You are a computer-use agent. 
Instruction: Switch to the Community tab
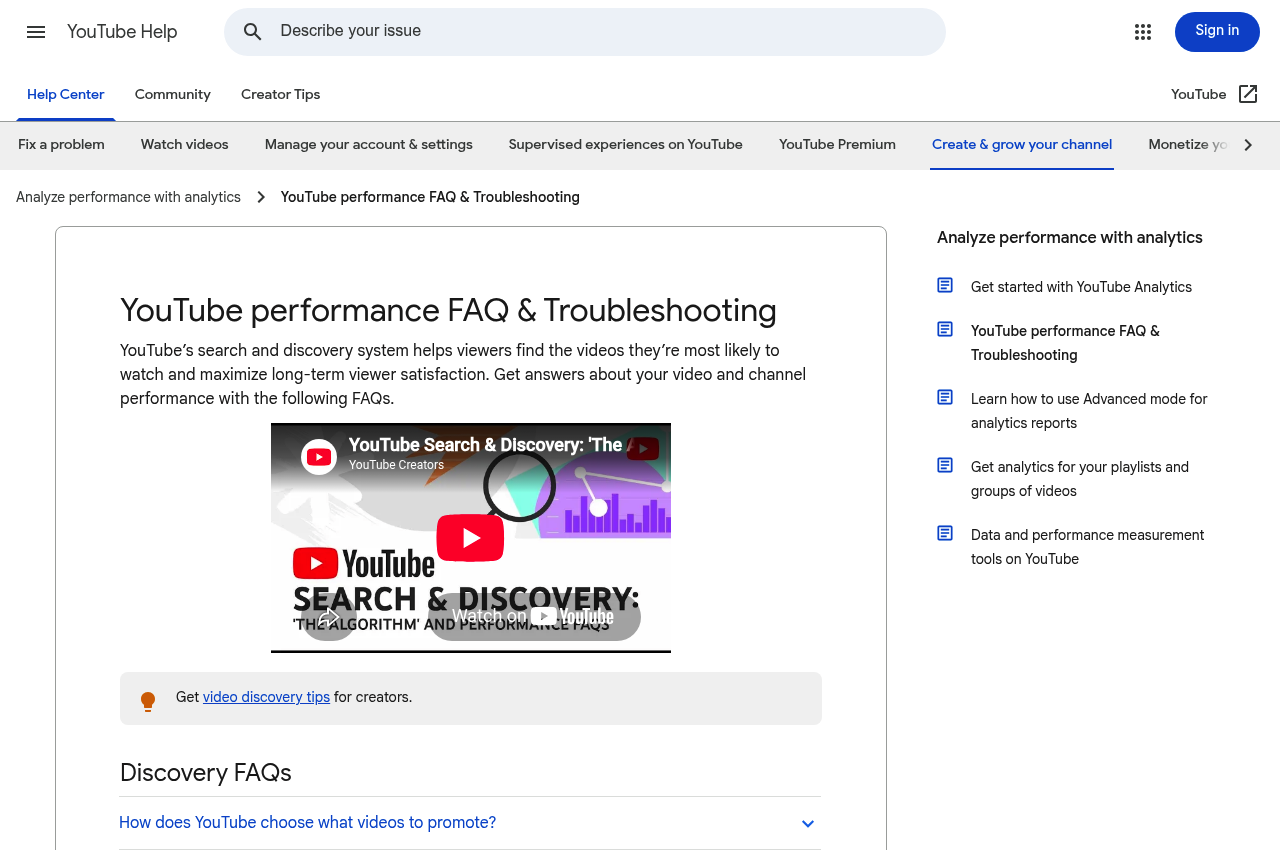pos(173,94)
